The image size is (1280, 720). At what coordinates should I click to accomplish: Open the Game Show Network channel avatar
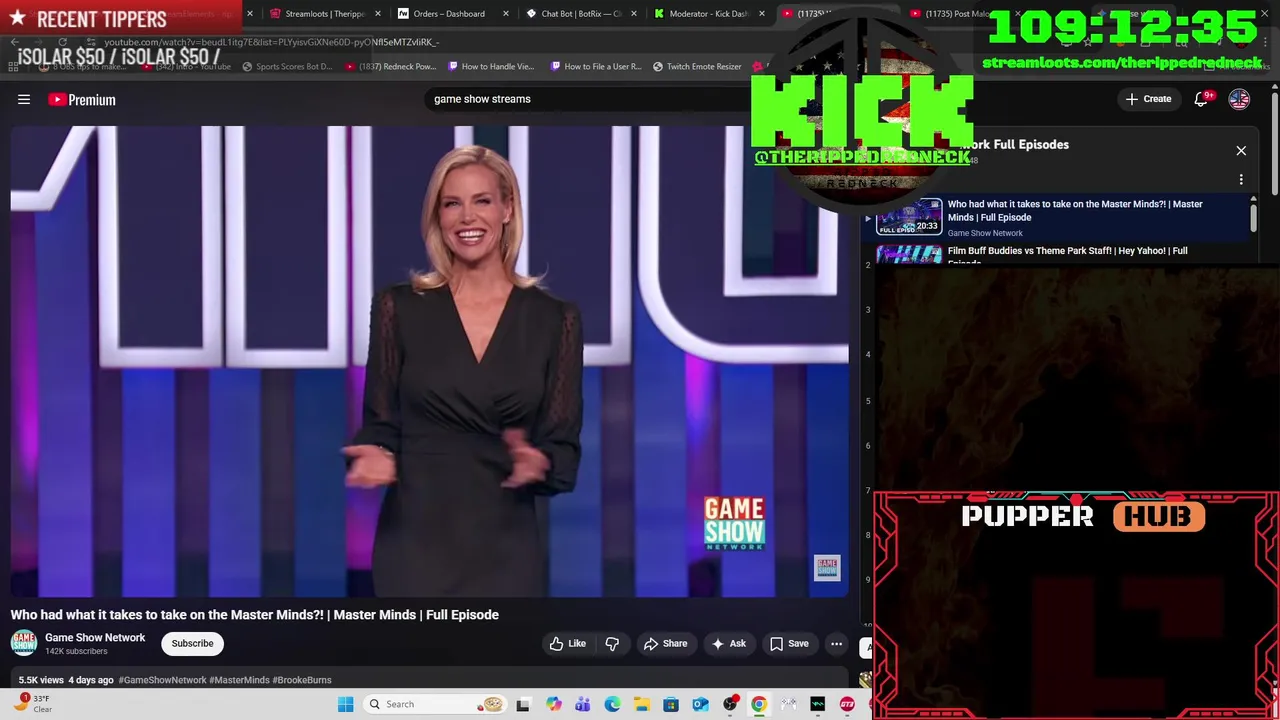coord(24,643)
